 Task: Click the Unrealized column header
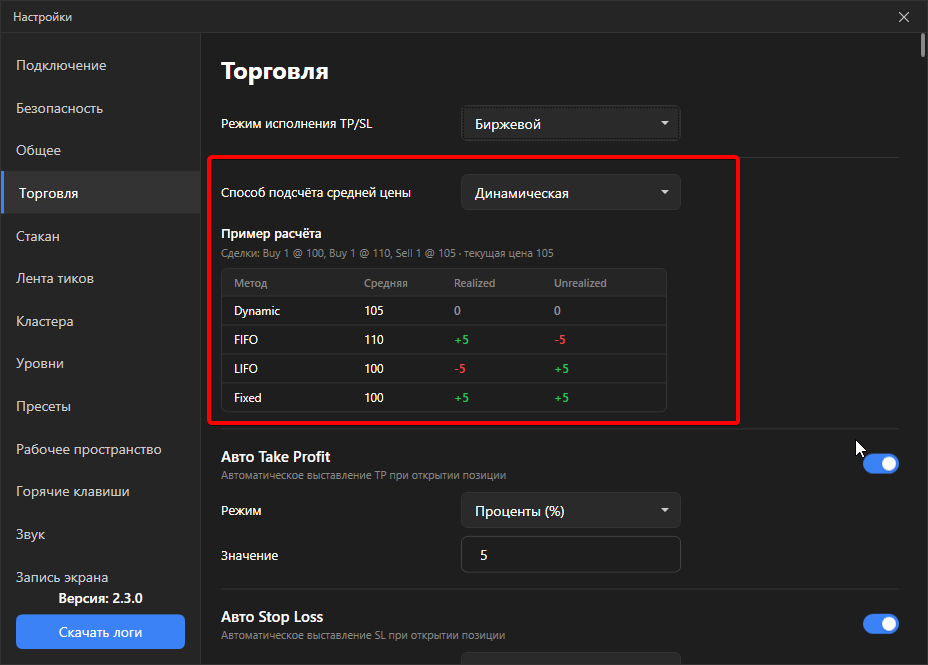580,283
